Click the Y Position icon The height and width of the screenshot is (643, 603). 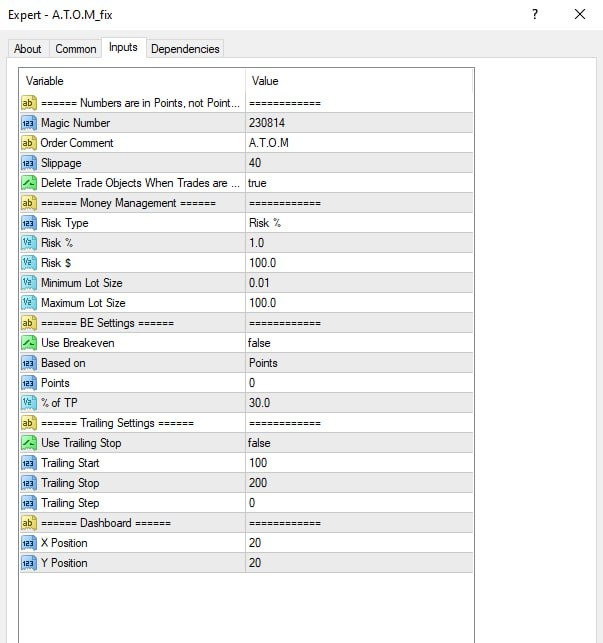pyautogui.click(x=29, y=563)
